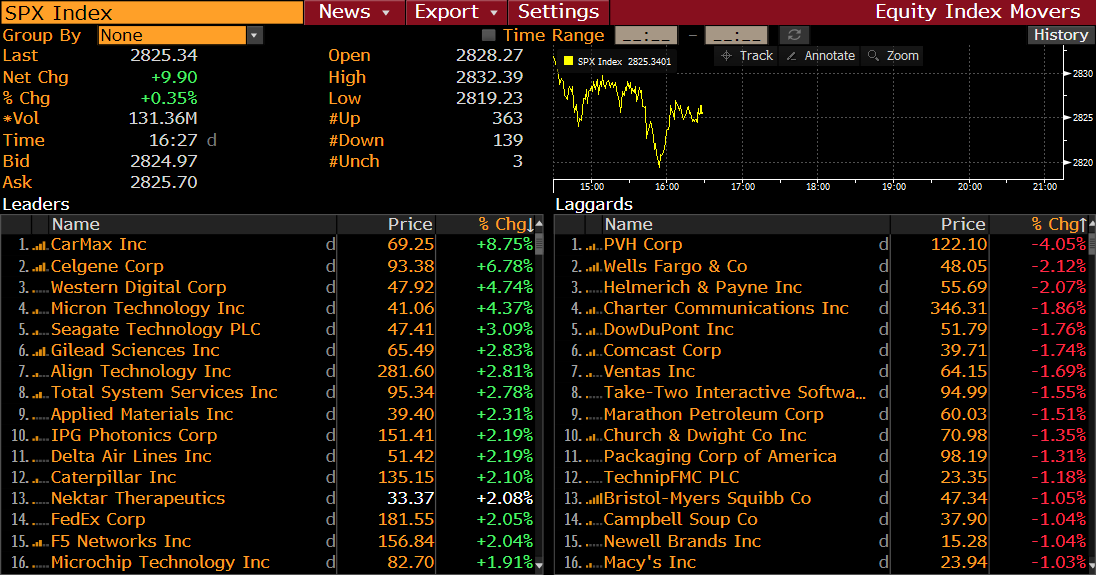Click the CarMax % Chg value +8.75%
Screen dimensions: 1096x575
pyautogui.click(x=504, y=245)
